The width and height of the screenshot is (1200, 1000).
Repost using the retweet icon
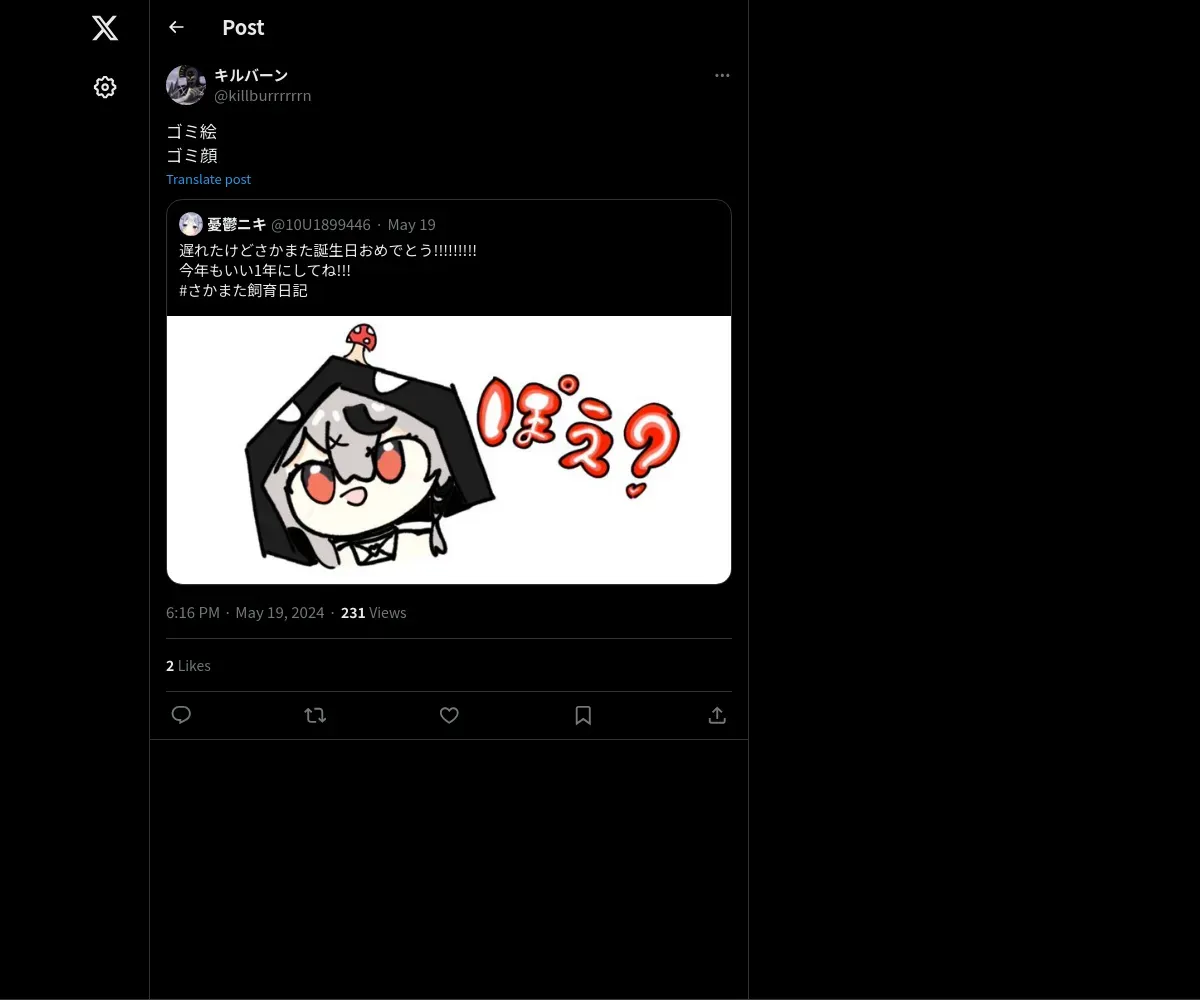315,715
